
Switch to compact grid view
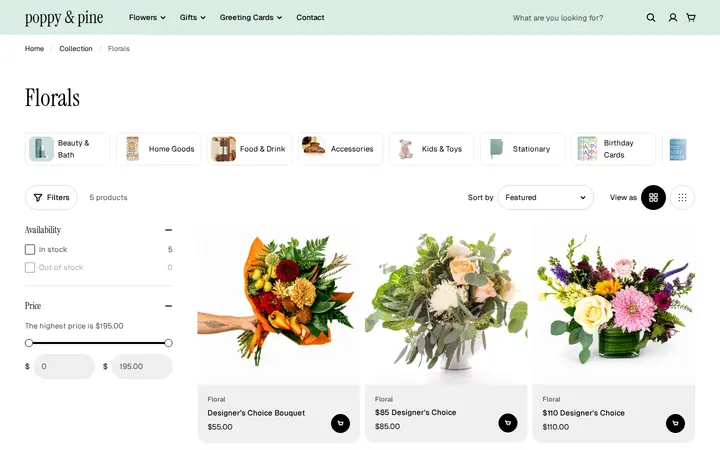[x=682, y=197]
